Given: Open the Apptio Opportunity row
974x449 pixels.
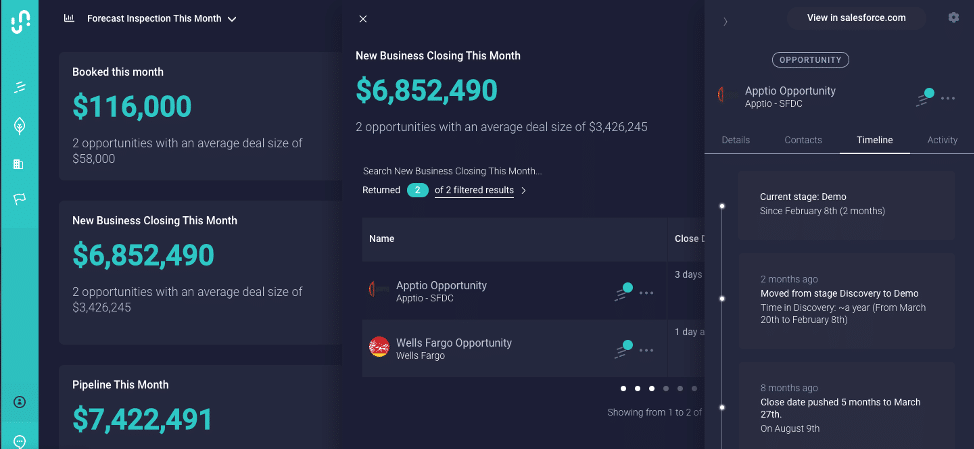Looking at the screenshot, I should tap(514, 291).
